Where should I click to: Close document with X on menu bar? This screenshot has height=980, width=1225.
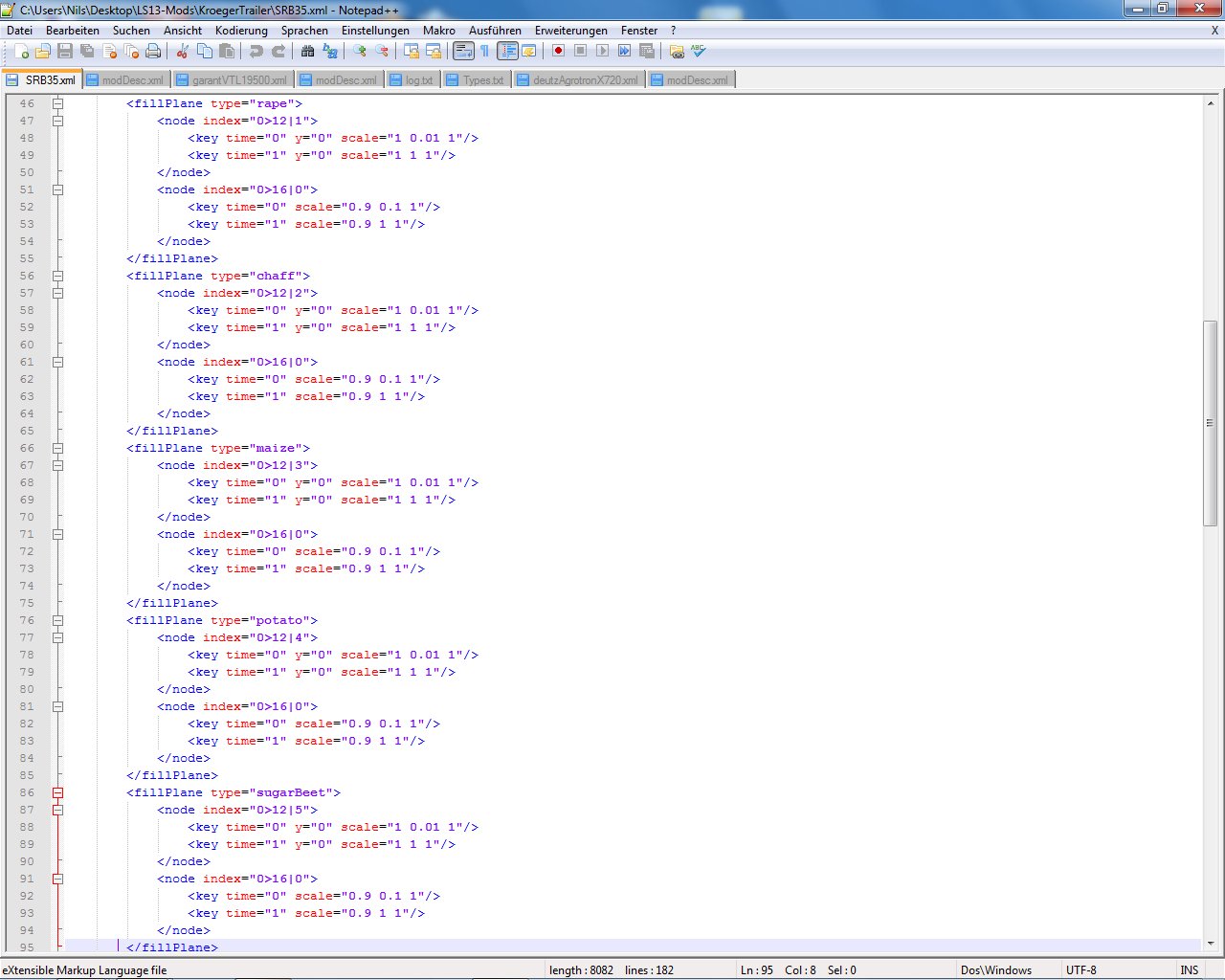(1214, 31)
